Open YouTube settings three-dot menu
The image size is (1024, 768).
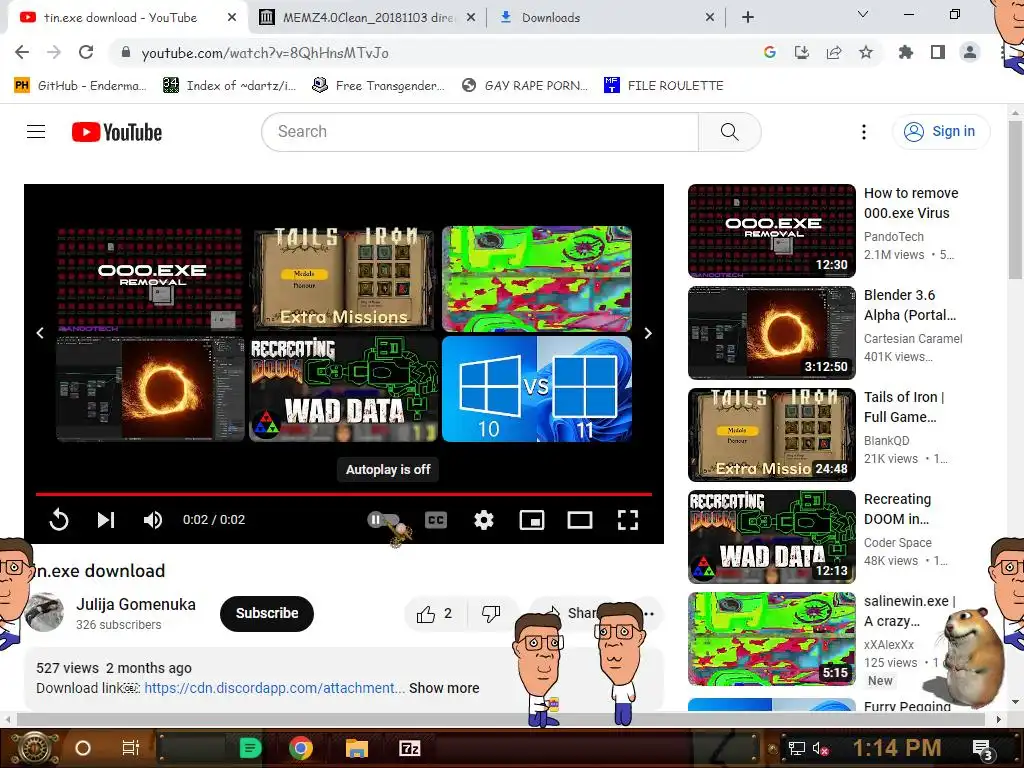863,132
